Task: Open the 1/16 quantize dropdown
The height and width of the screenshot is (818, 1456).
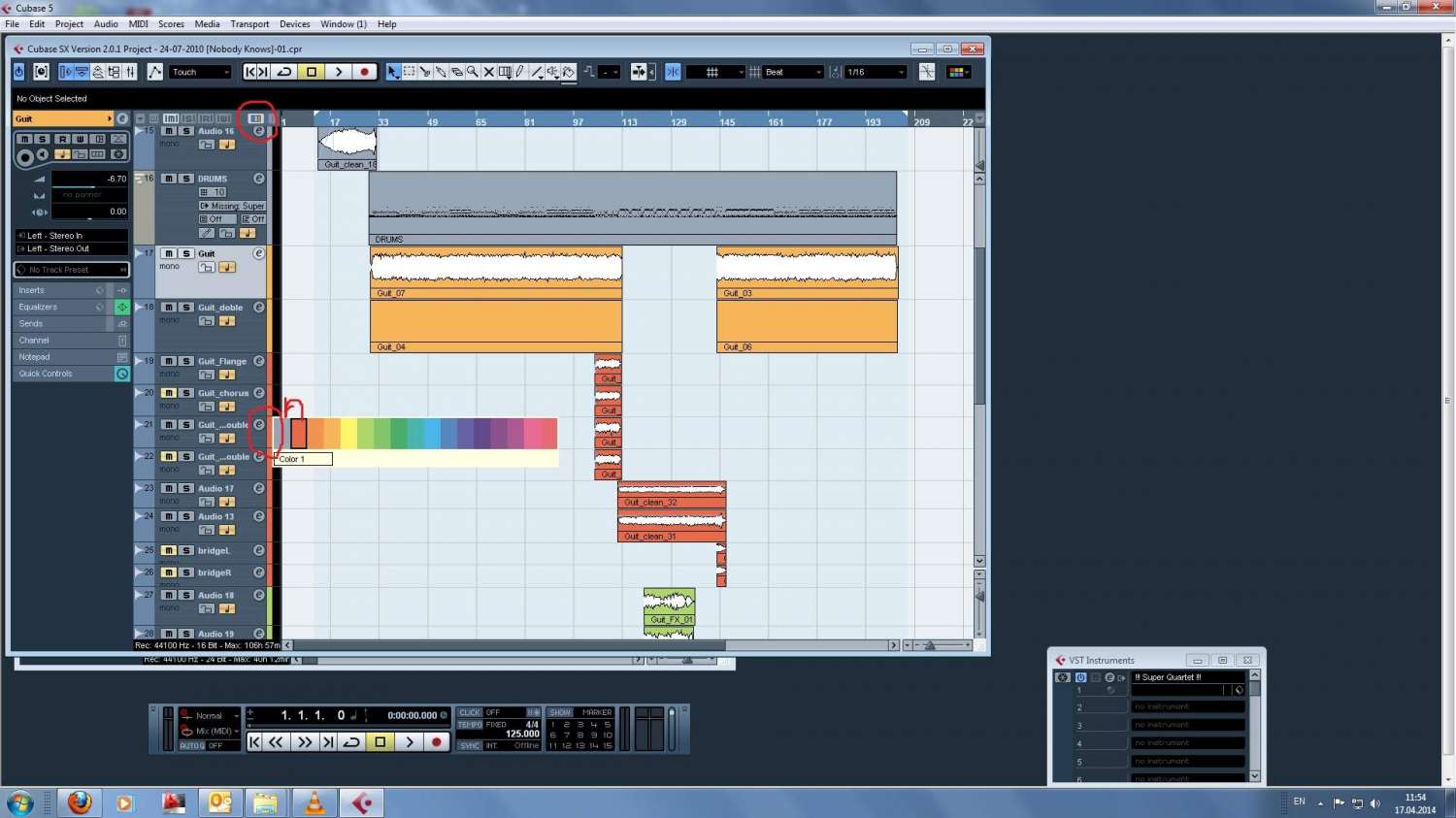Action: pyautogui.click(x=876, y=72)
